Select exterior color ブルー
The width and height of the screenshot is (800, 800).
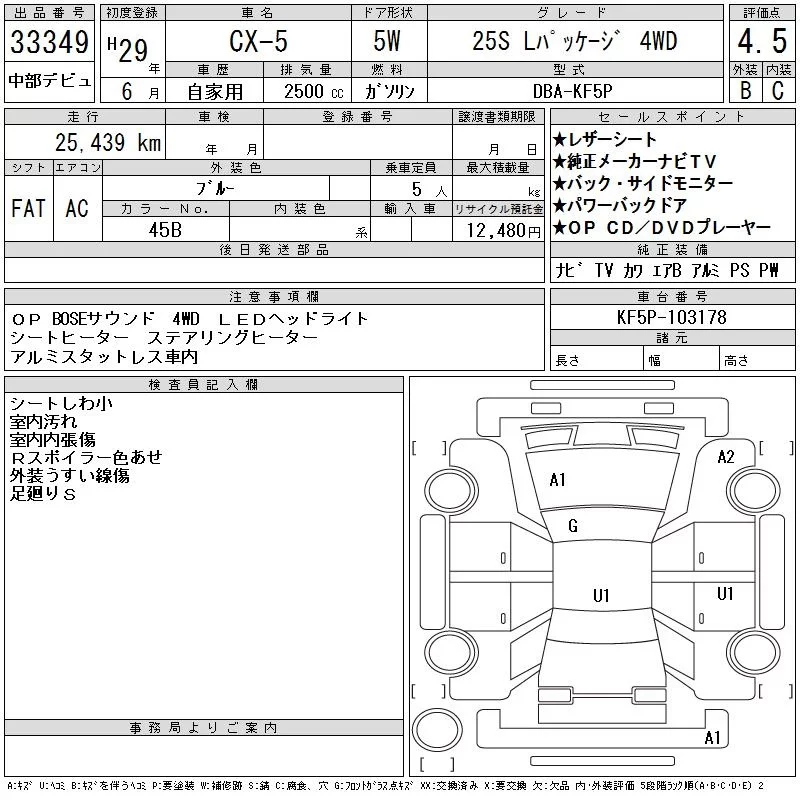[x=215, y=189]
